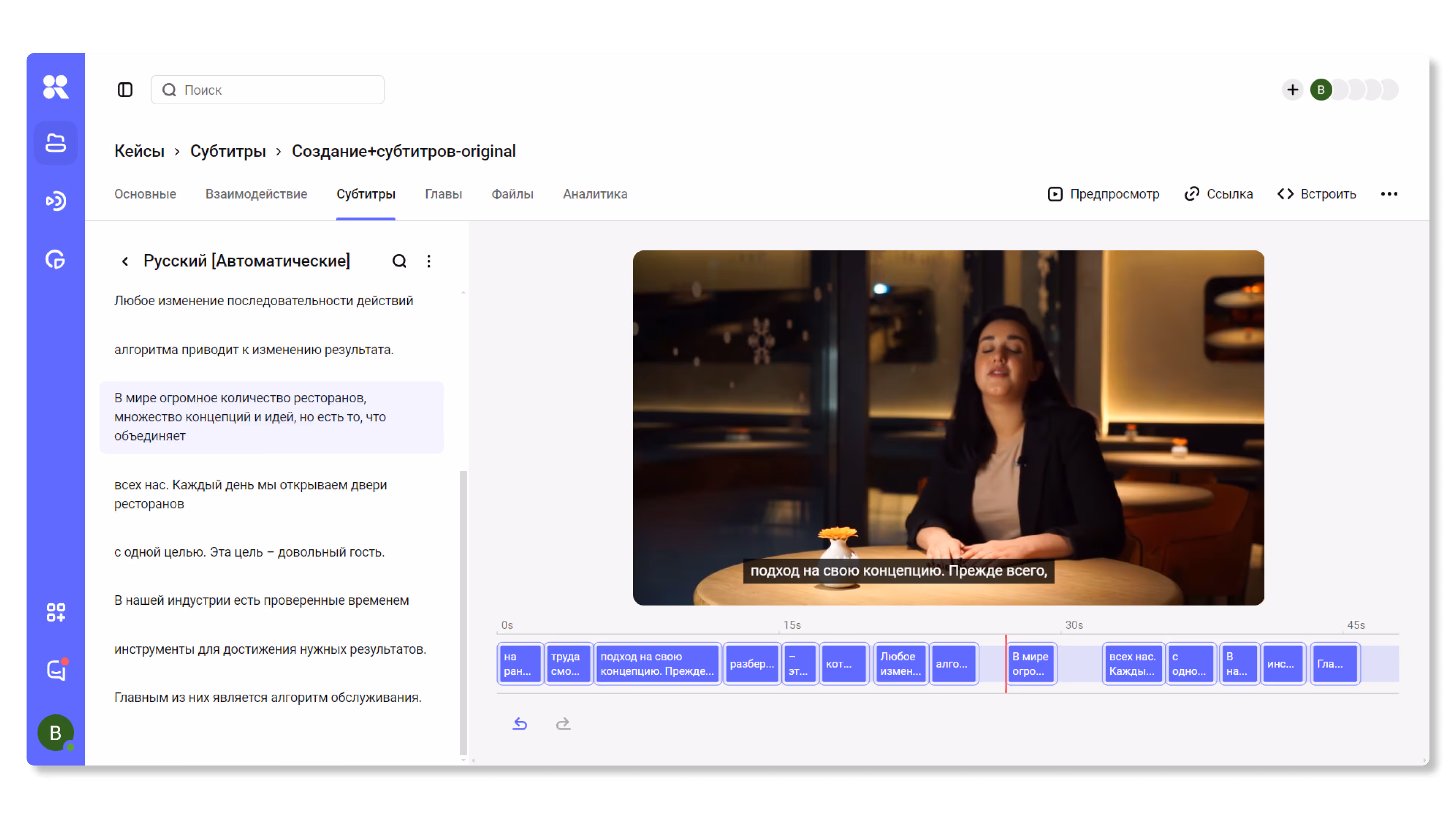Open the apps grid-plus sidebar icon
Image resolution: width=1456 pixels, height=819 pixels.
coord(55,612)
